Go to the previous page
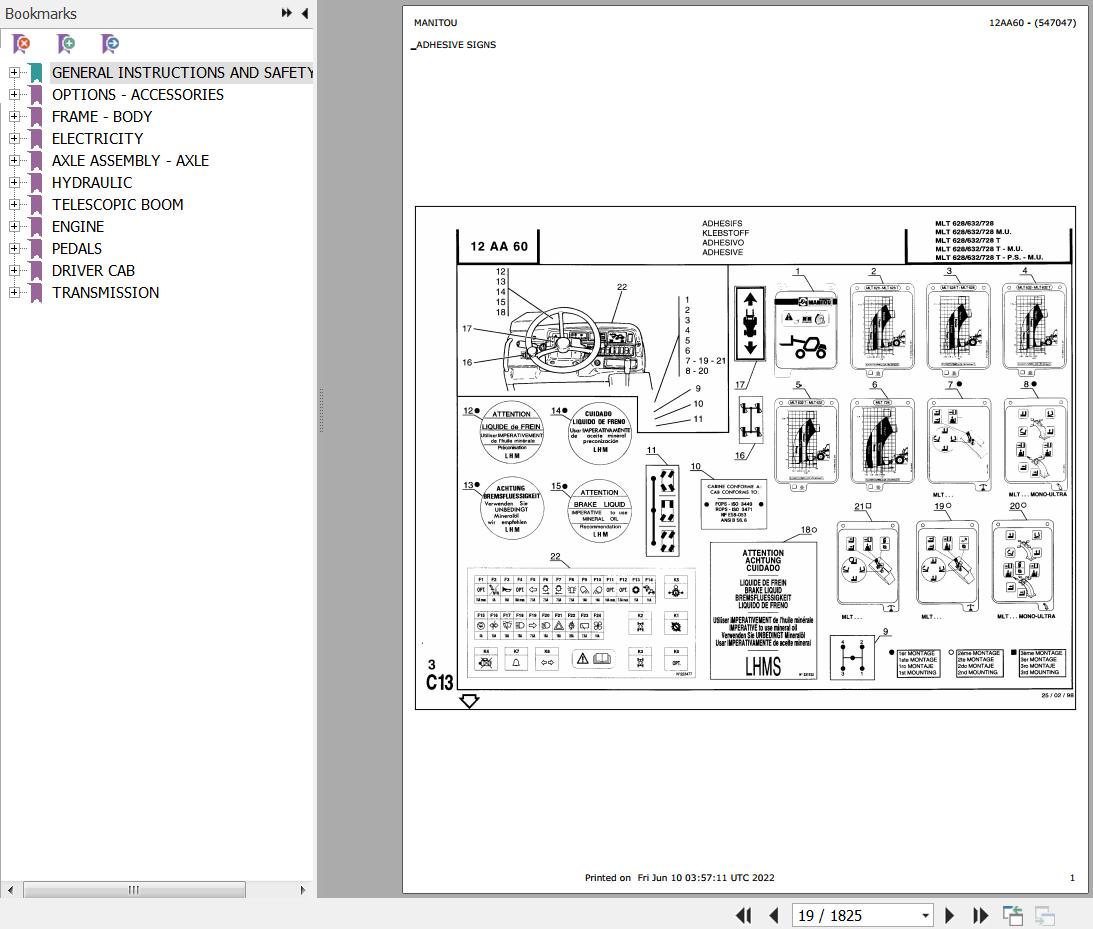The width and height of the screenshot is (1093, 929). [x=774, y=915]
